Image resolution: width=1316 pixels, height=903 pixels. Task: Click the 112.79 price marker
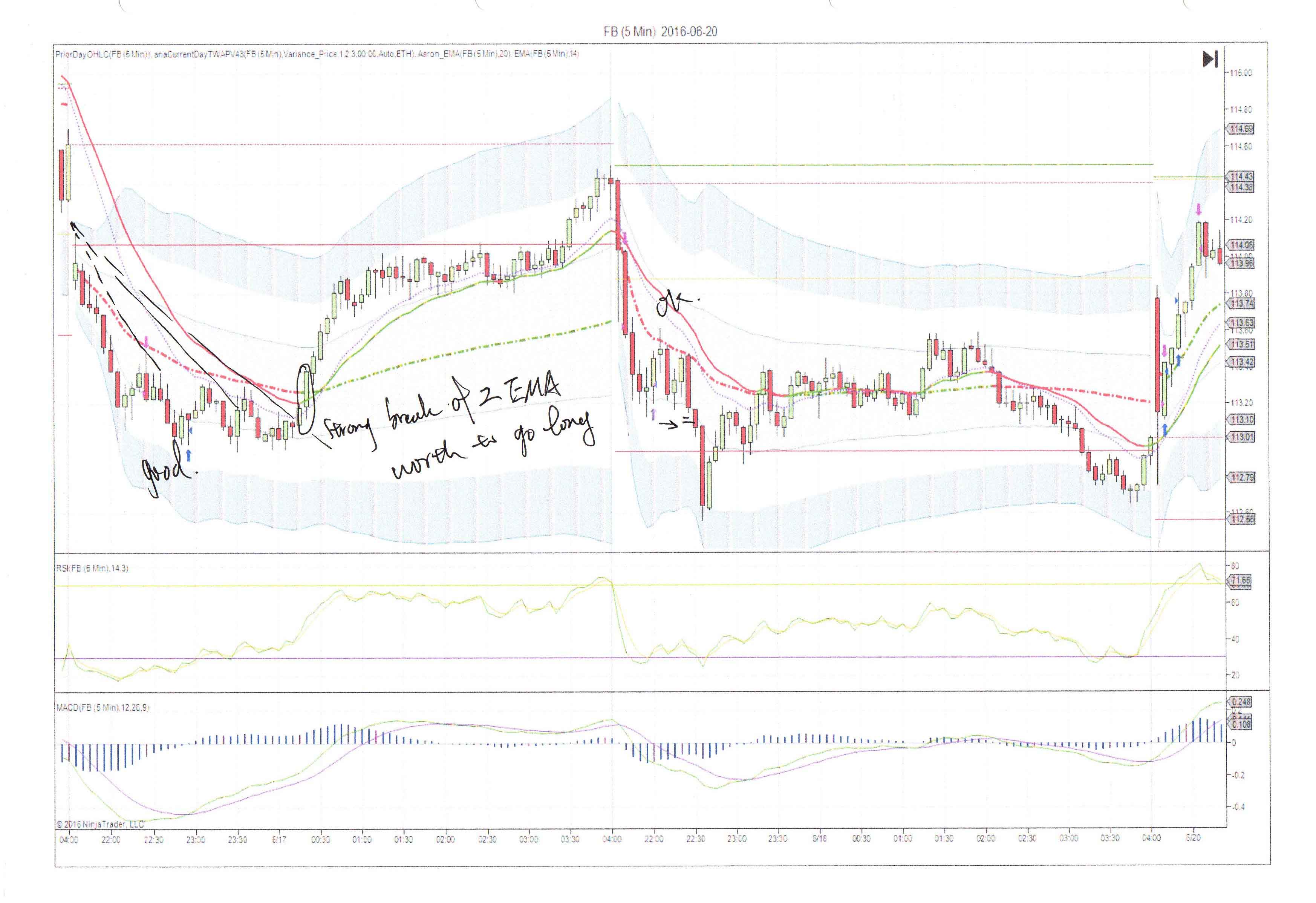point(1241,478)
